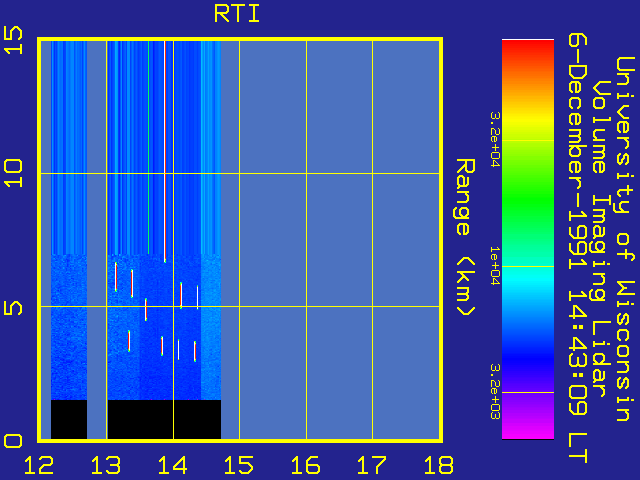
Task: Click the University of Wisconsin title text
Action: point(625,239)
